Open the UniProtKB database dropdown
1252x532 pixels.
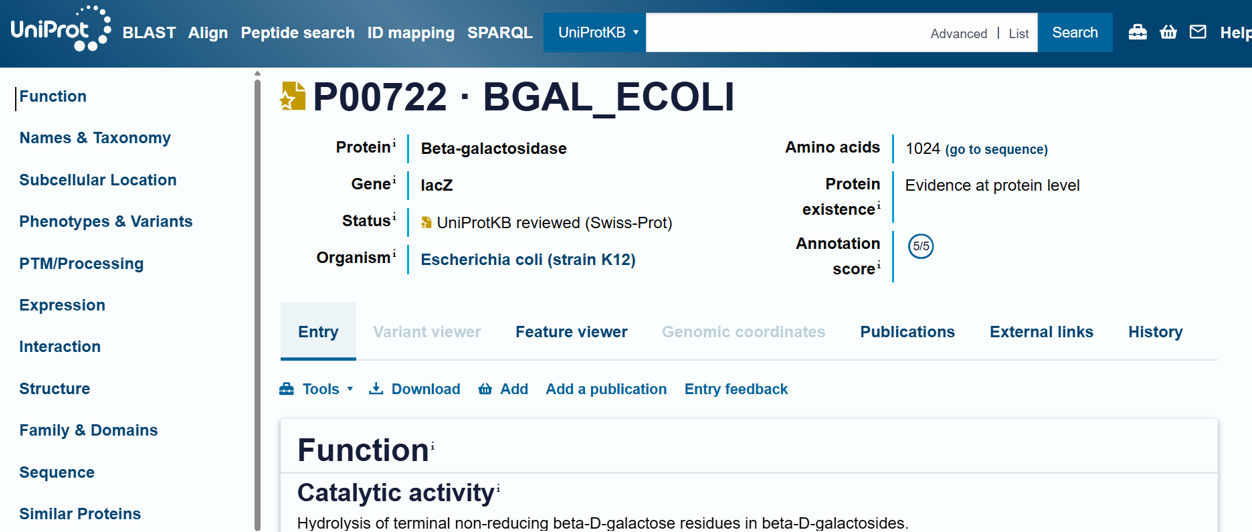point(596,33)
